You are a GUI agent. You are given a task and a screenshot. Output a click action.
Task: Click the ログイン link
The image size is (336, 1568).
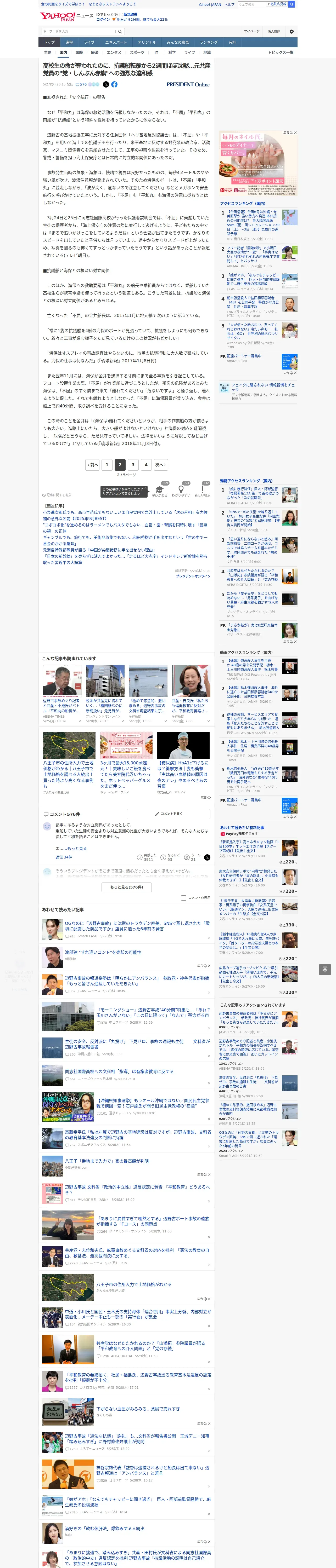tap(103, 20)
